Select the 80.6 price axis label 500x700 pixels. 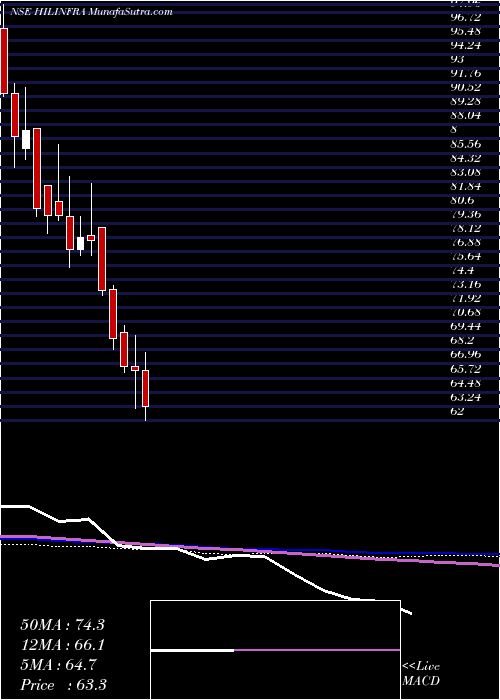tap(462, 200)
